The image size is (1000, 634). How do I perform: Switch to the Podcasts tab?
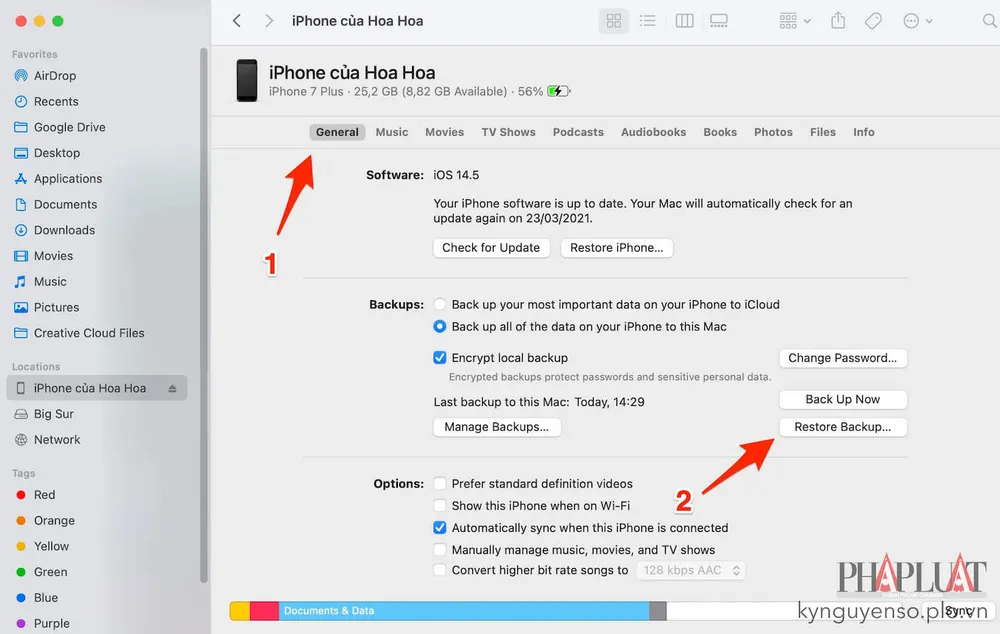tap(578, 132)
